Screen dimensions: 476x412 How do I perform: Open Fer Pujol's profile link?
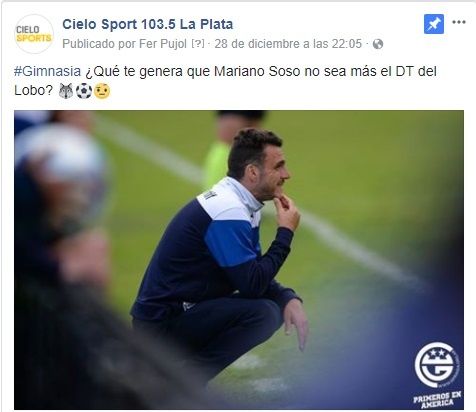(x=163, y=44)
